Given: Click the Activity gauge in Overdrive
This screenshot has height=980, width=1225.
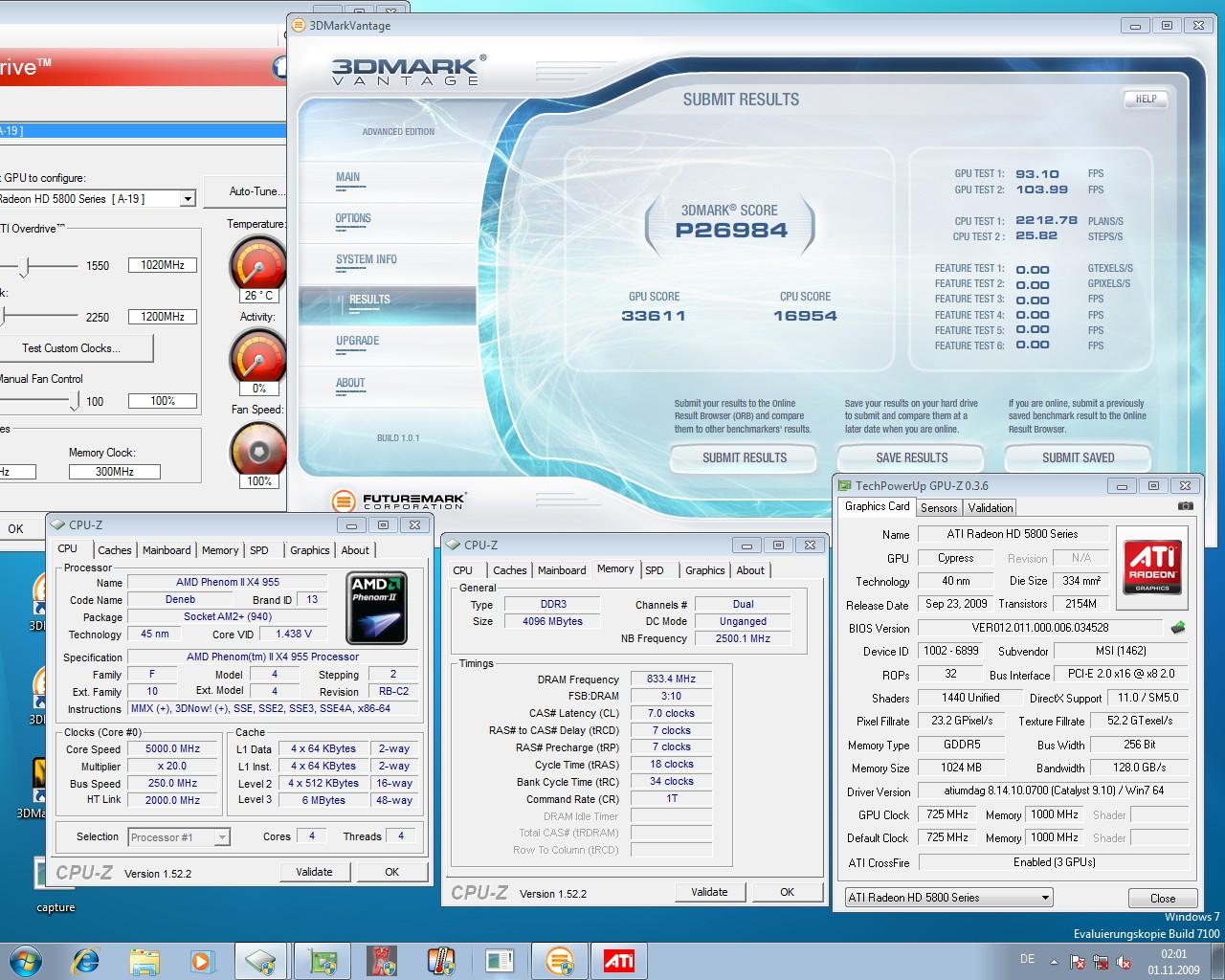Looking at the screenshot, I should coord(257,356).
